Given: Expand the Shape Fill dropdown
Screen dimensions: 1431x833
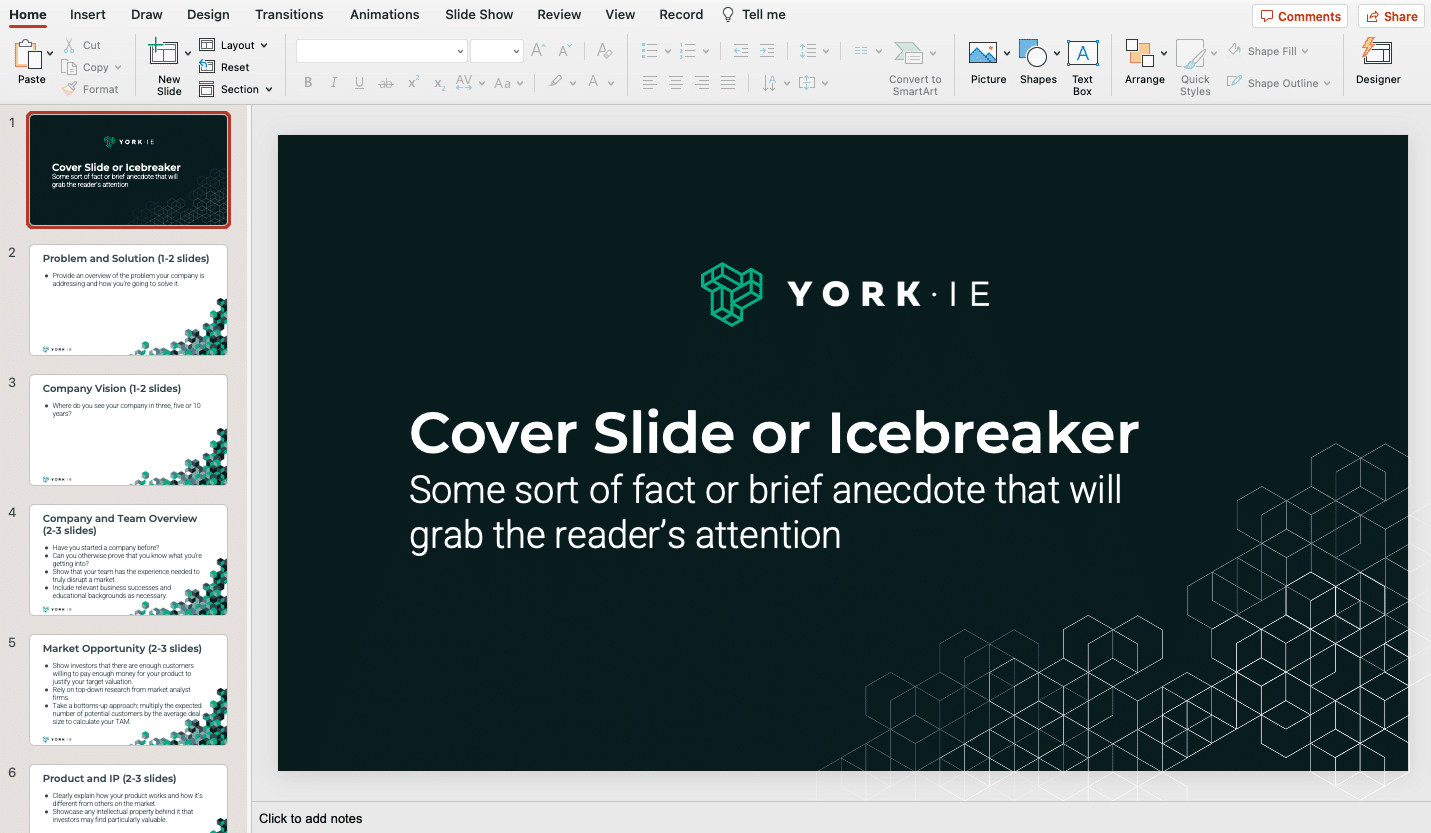Looking at the screenshot, I should click(x=1305, y=51).
